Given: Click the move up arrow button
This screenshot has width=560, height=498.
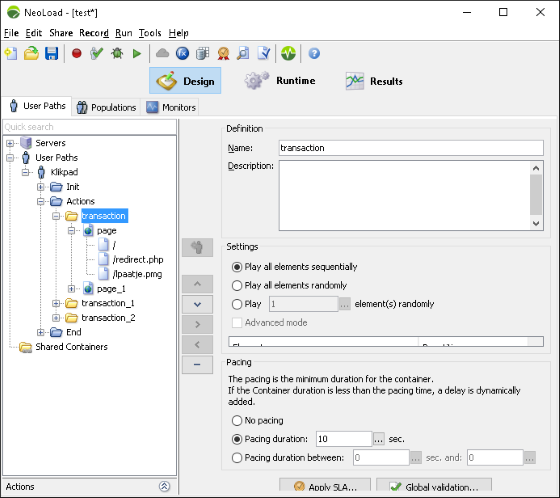Looking at the screenshot, I should [x=197, y=284].
